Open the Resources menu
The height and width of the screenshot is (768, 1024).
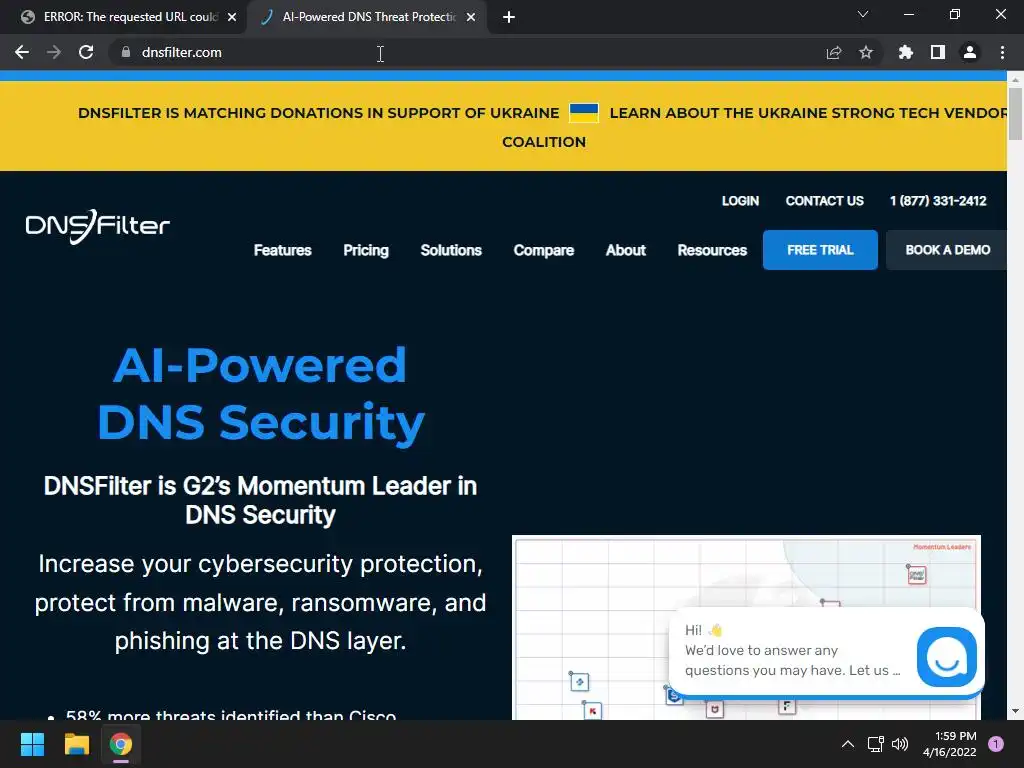pyautogui.click(x=712, y=250)
